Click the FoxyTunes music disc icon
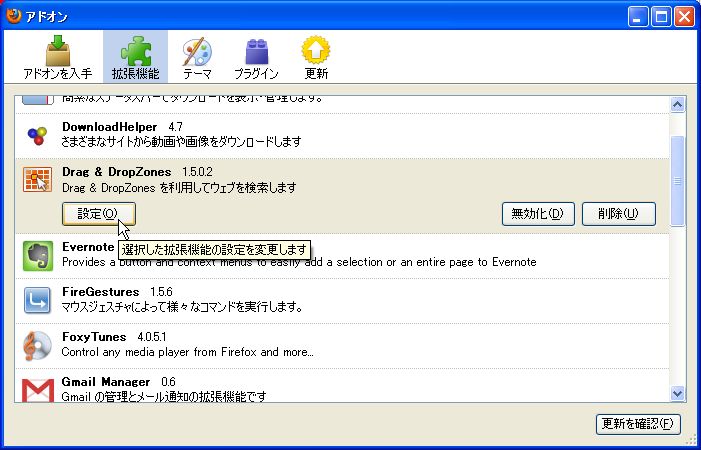Image resolution: width=701 pixels, height=450 pixels. click(38, 345)
